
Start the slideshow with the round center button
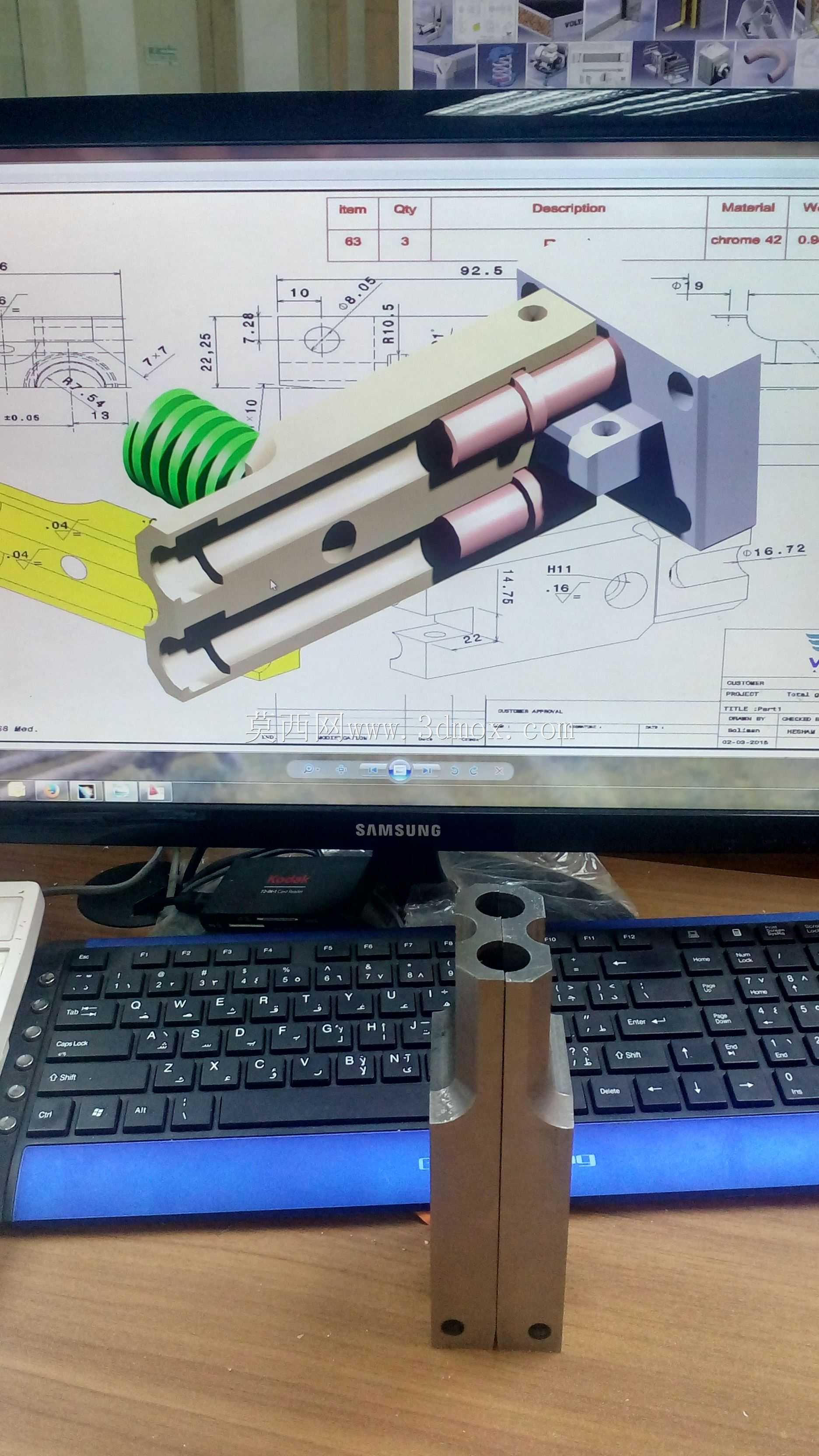[399, 770]
